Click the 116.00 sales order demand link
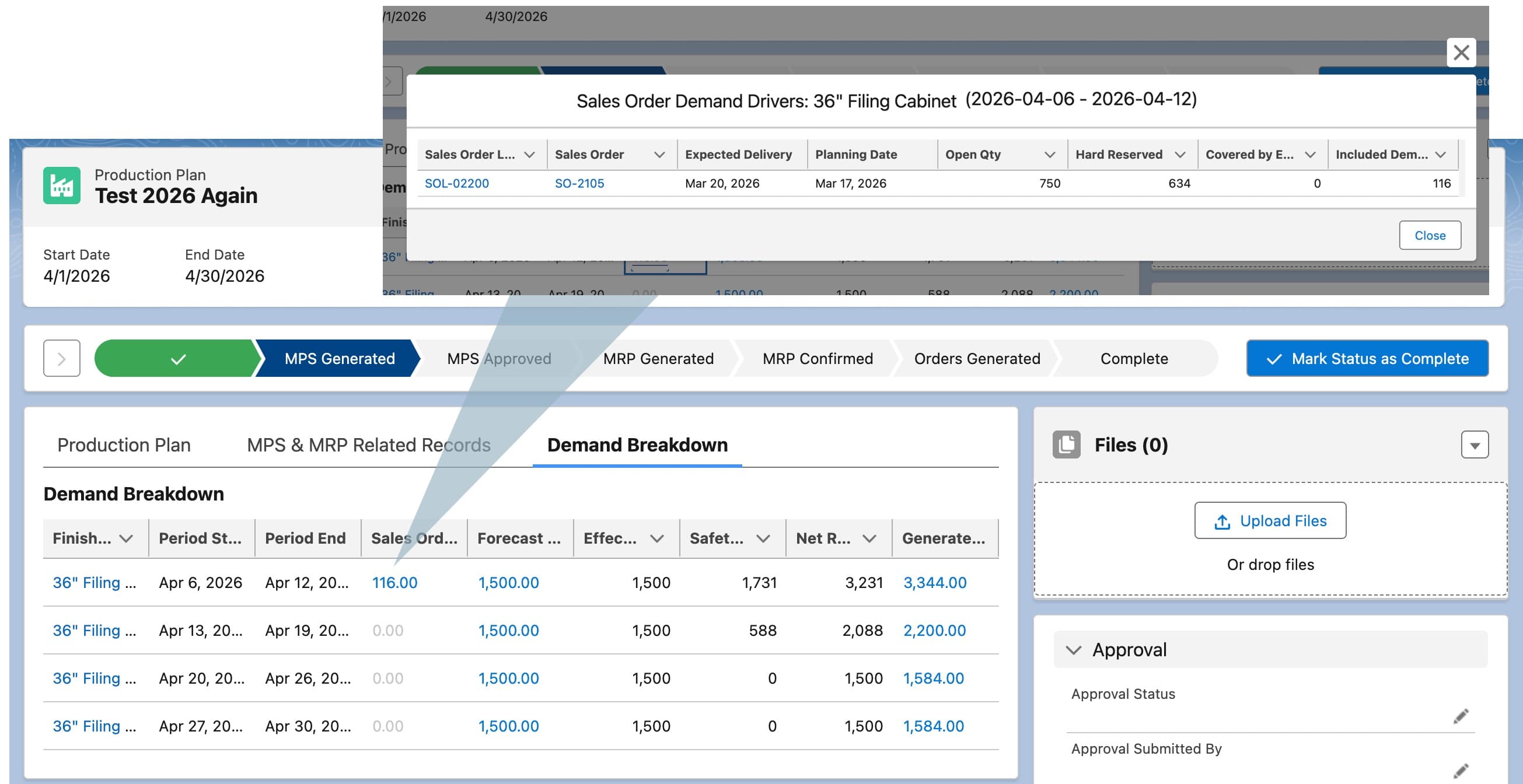This screenshot has height=784, width=1523. (x=394, y=582)
